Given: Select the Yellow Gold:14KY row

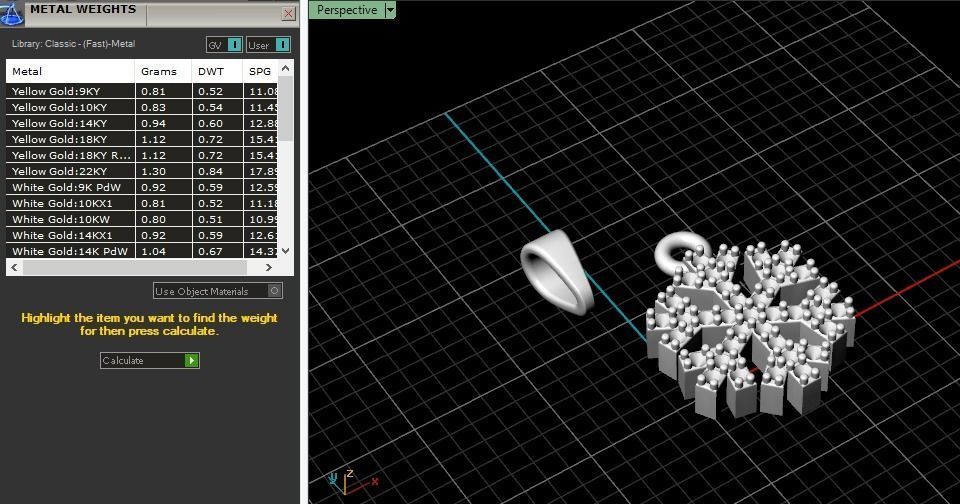Looking at the screenshot, I should coord(142,123).
